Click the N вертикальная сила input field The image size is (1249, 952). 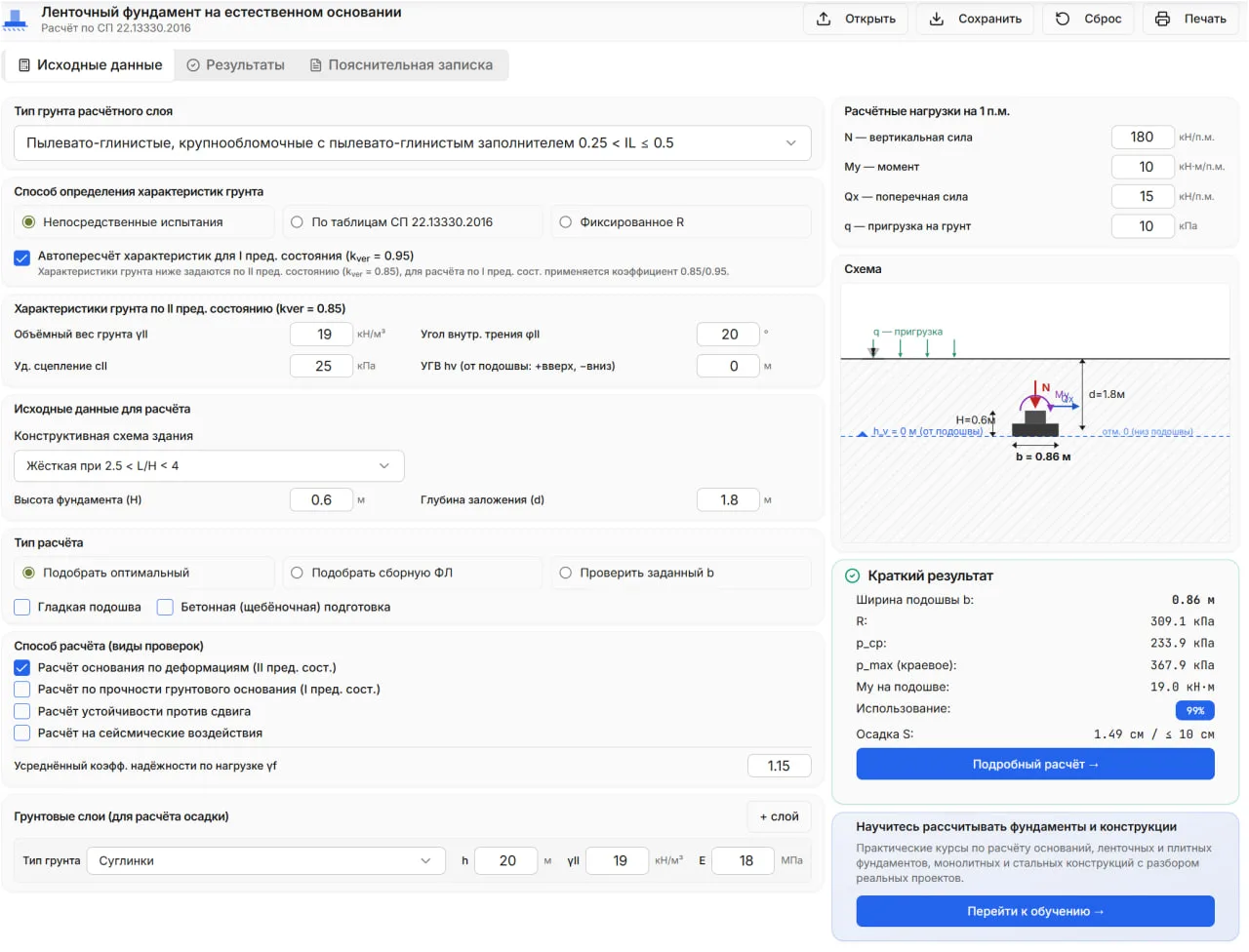click(x=1143, y=138)
